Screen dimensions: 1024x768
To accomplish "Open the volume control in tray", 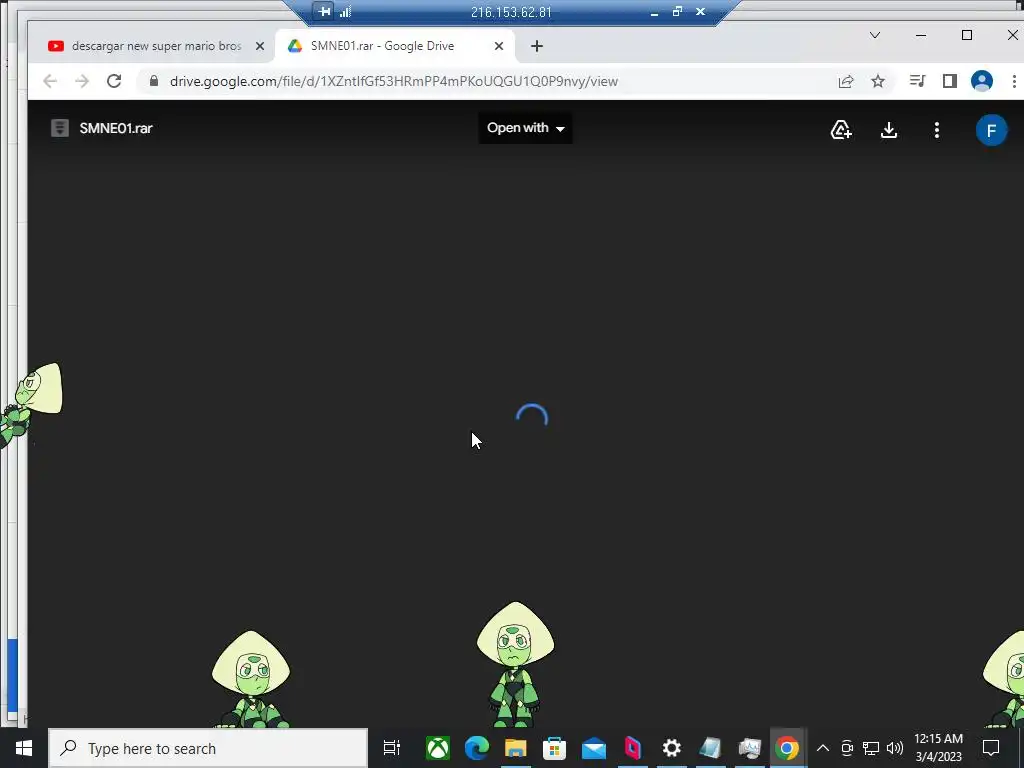I will tap(895, 748).
